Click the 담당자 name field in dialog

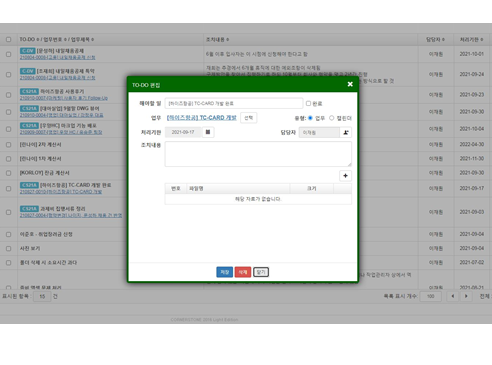319,133
